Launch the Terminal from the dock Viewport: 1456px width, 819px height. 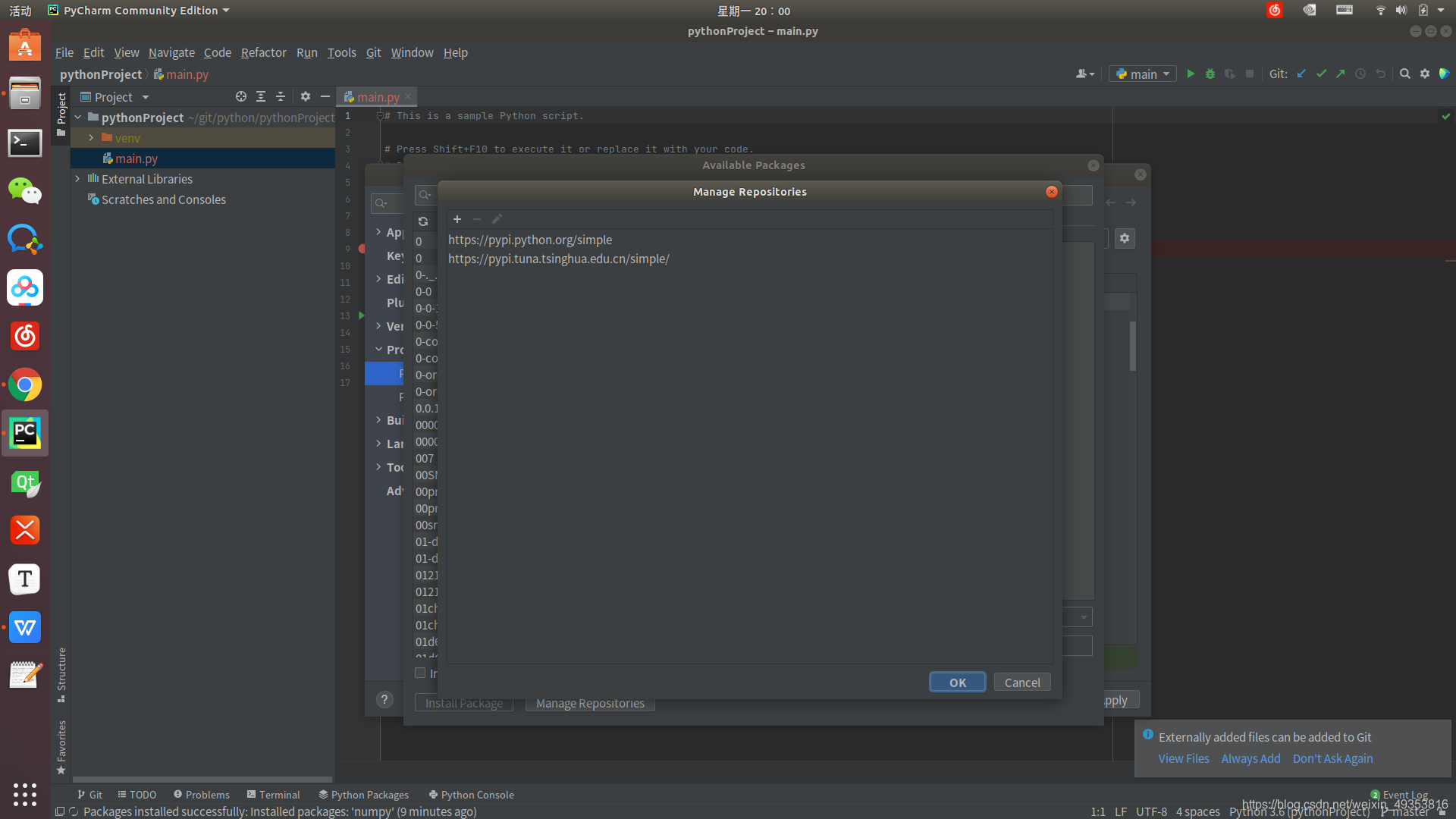tap(25, 143)
